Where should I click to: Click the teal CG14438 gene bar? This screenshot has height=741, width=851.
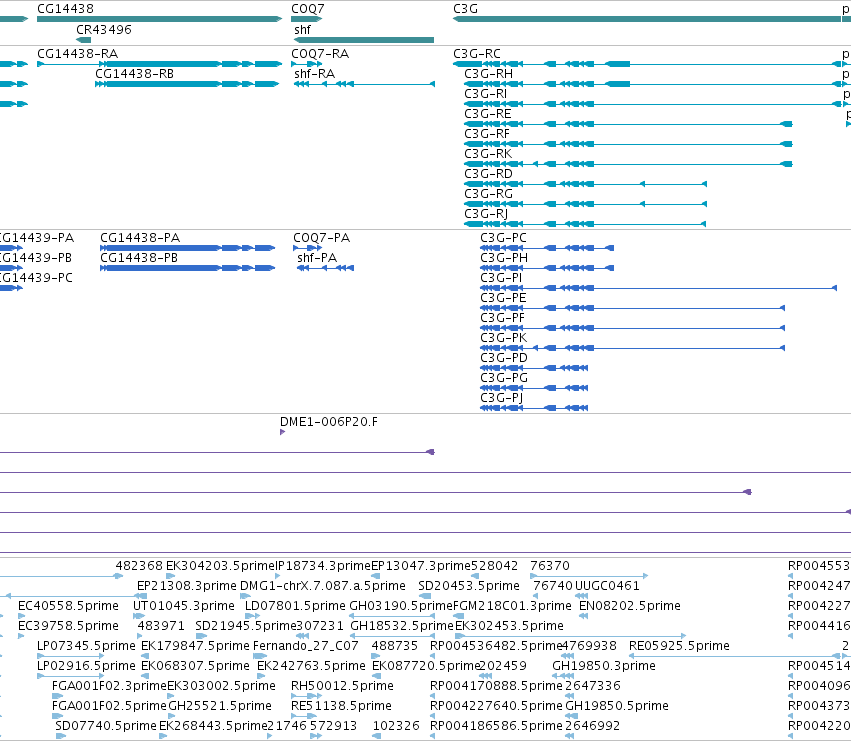(160, 19)
